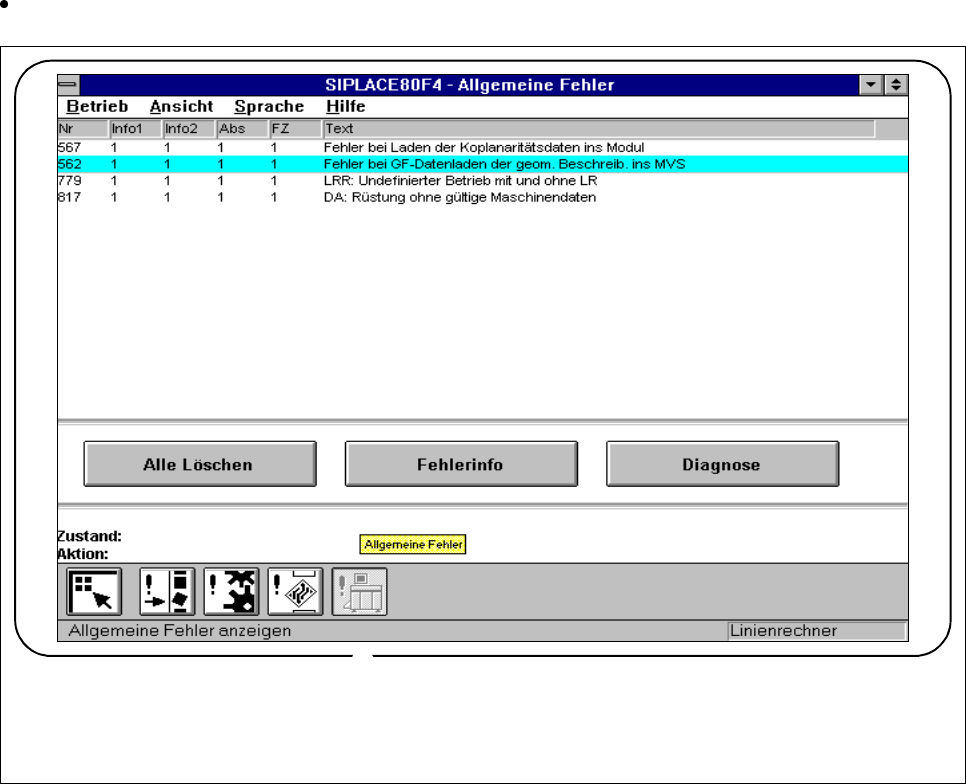Click the Alle Löschen button

[200, 464]
